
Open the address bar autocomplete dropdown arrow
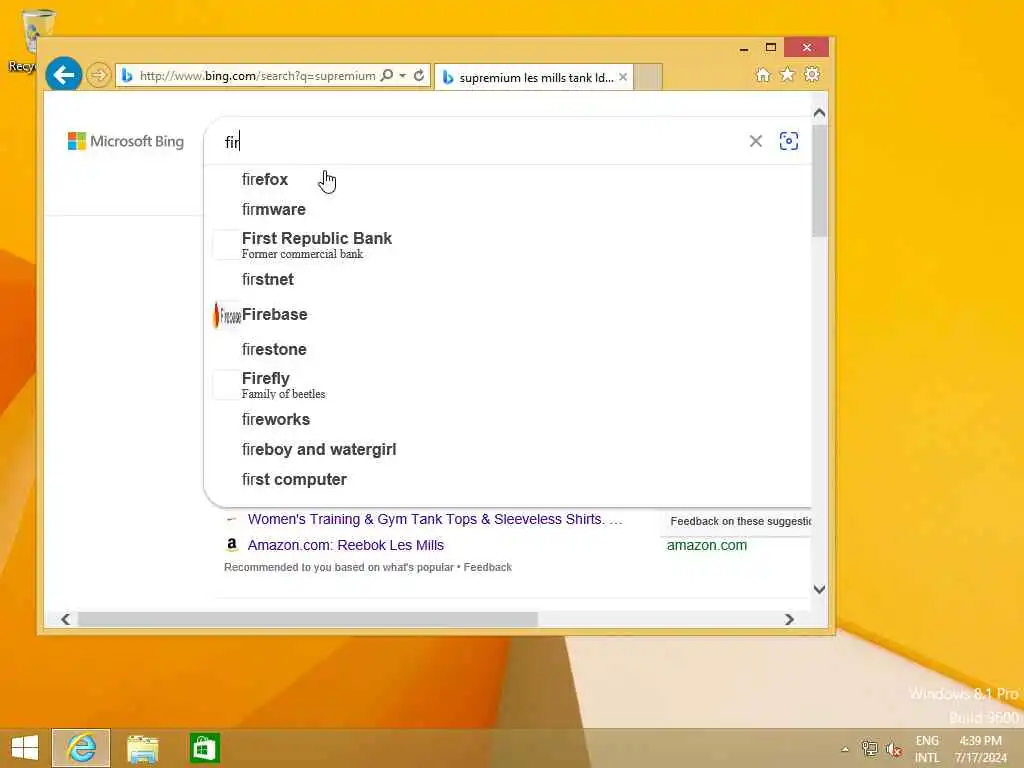(x=403, y=75)
